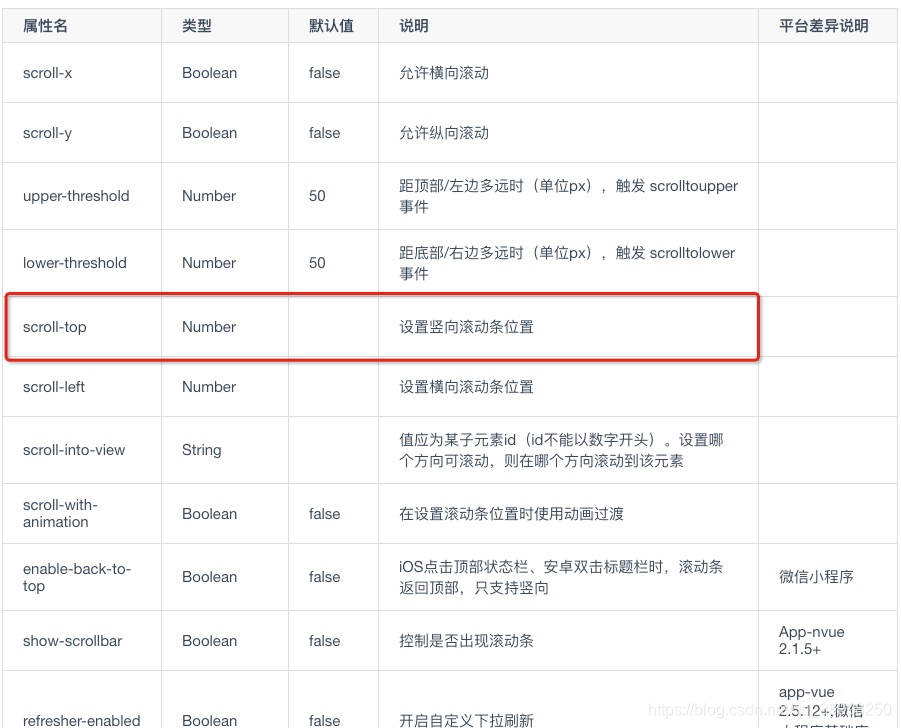Select the enable-back-to-top property name
Image resolution: width=901 pixels, height=728 pixels.
[x=77, y=577]
